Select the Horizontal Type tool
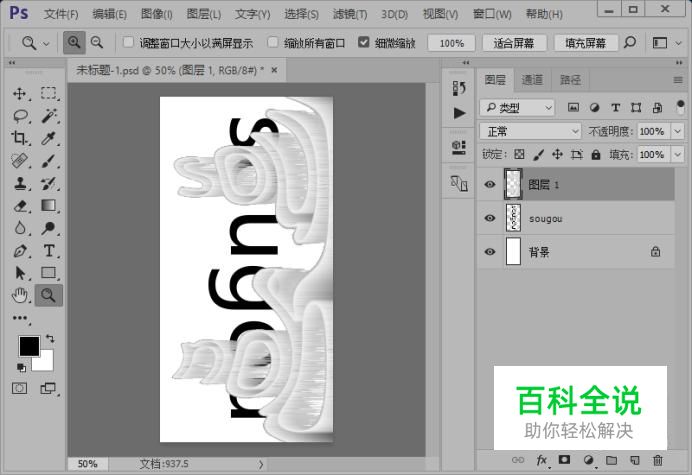Viewport: 692px width, 475px height. [x=49, y=251]
